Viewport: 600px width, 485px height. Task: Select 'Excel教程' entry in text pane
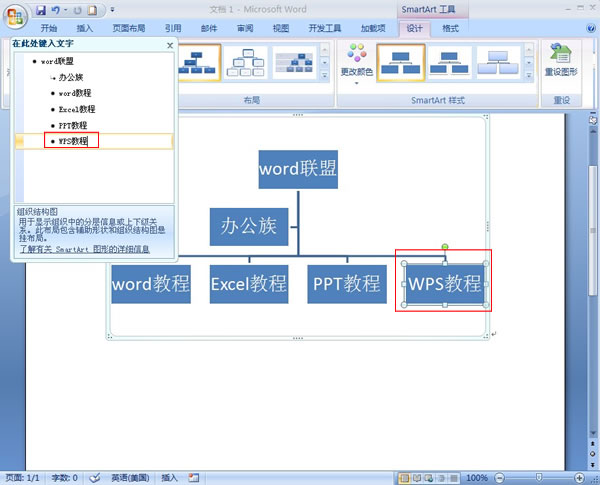(77, 109)
